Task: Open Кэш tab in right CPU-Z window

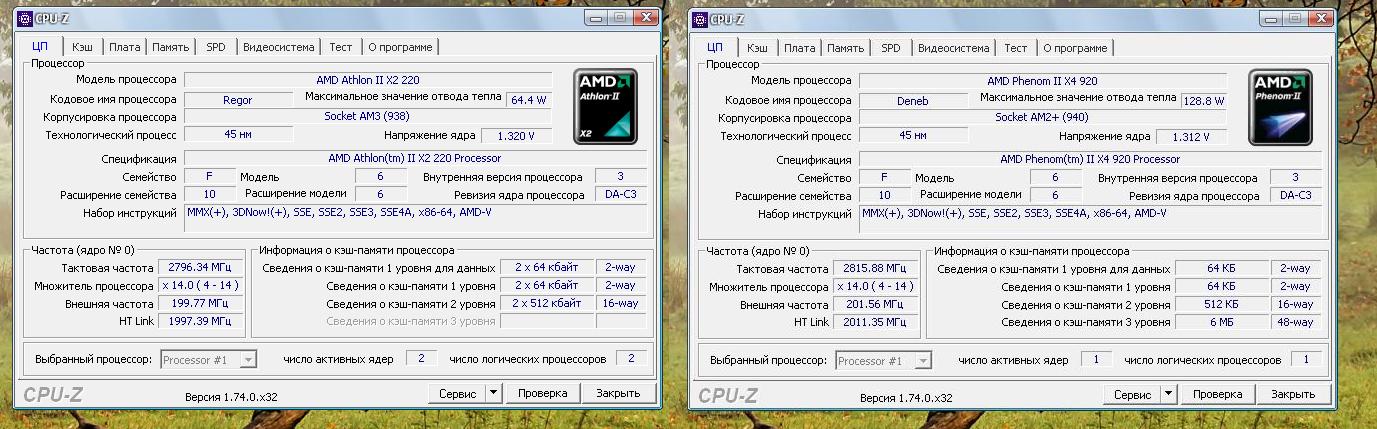Action: tap(757, 47)
